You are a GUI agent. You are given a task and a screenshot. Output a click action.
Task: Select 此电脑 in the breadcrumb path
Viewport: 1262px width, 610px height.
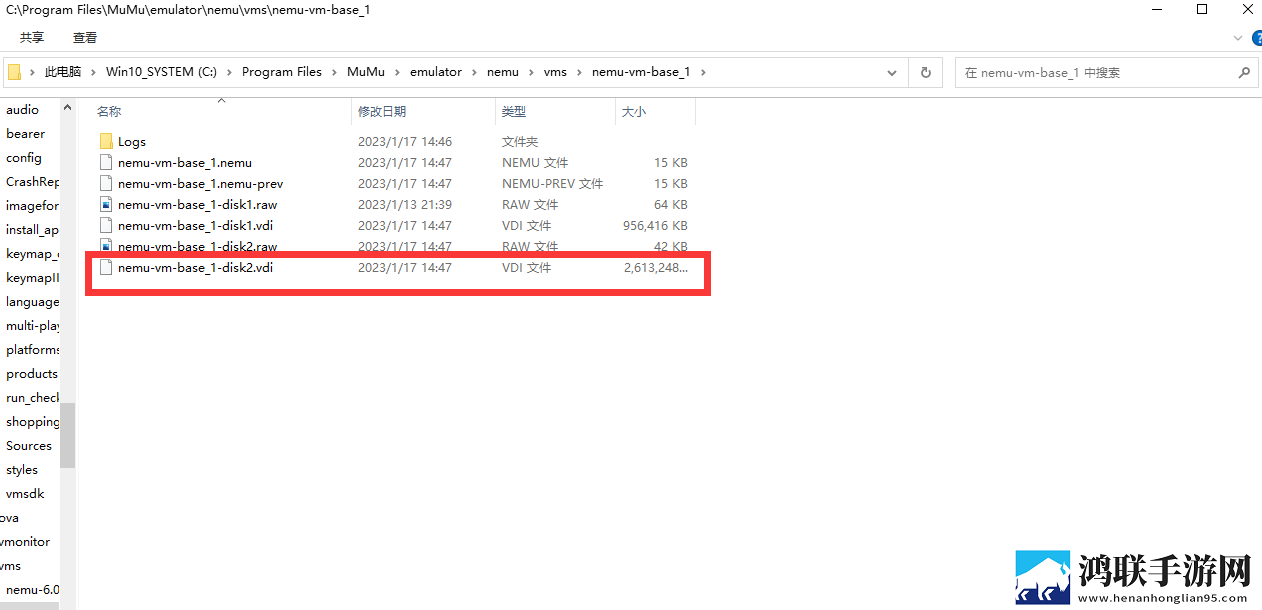tap(63, 72)
